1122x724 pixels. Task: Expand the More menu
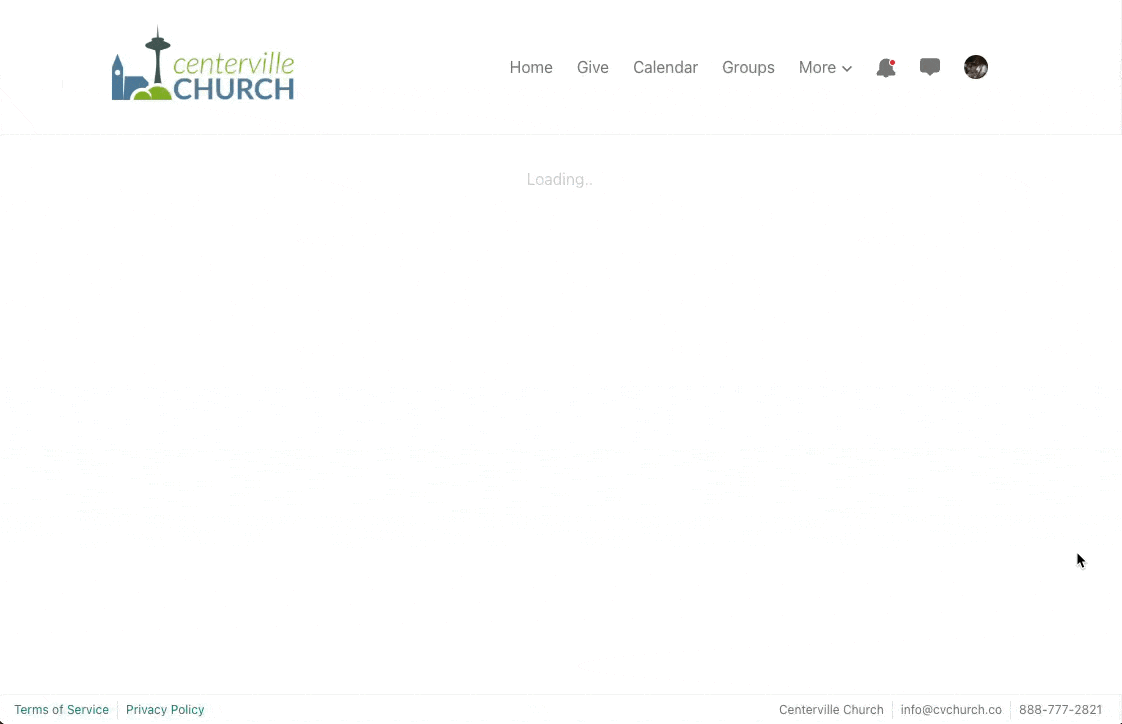817,67
